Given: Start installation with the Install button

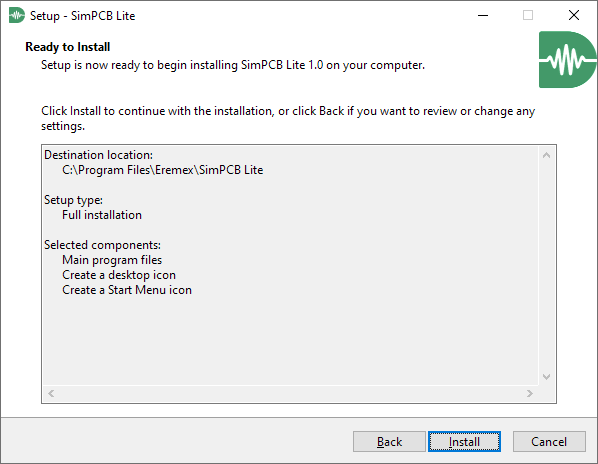Looking at the screenshot, I should pos(464,442).
